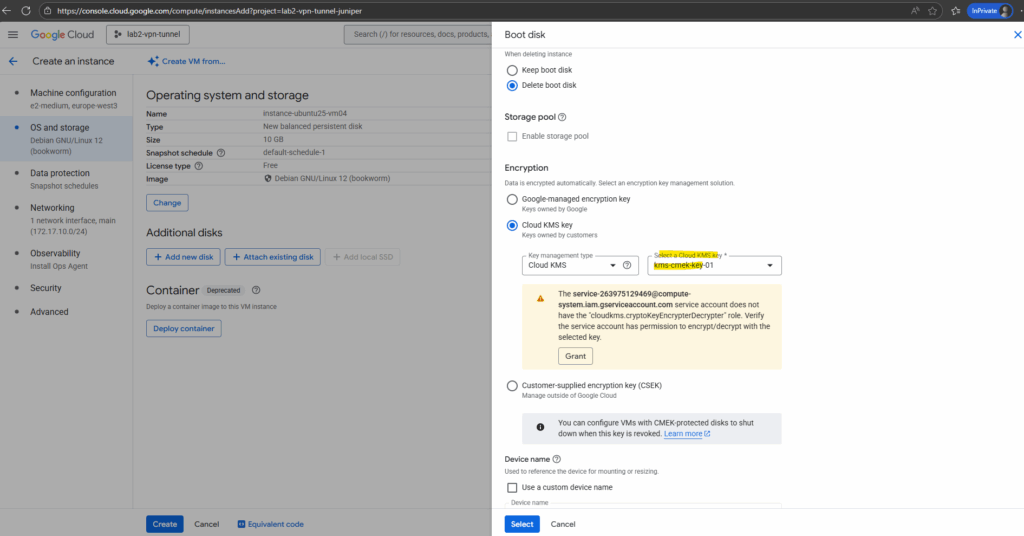The width and height of the screenshot is (1024, 536).
Task: Click Create VM from sparkle icon
Action: (x=153, y=61)
